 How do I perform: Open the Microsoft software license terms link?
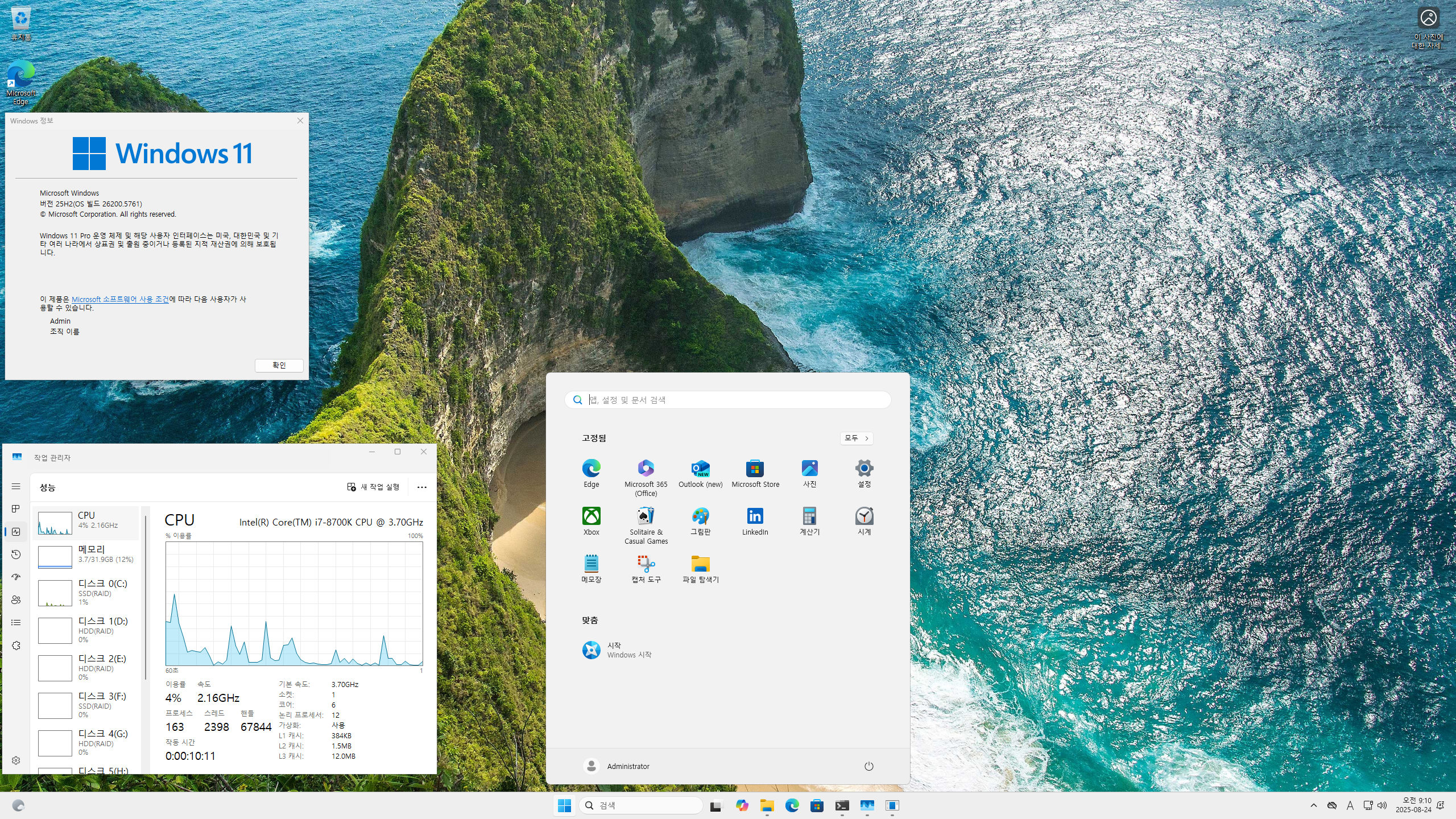pos(120,299)
